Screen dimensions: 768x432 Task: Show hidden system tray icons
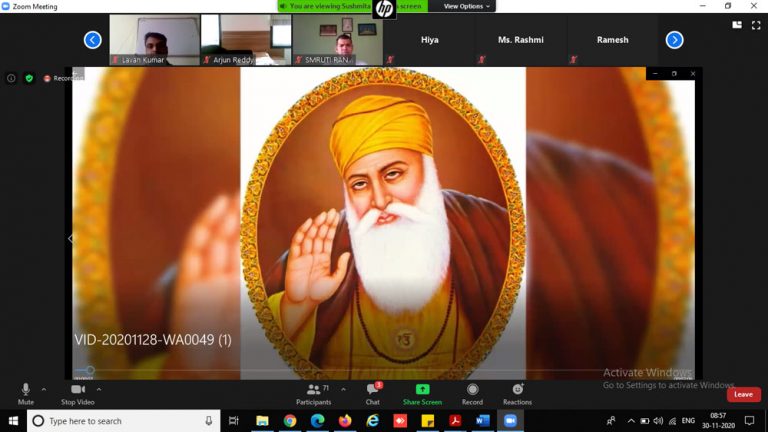click(631, 421)
